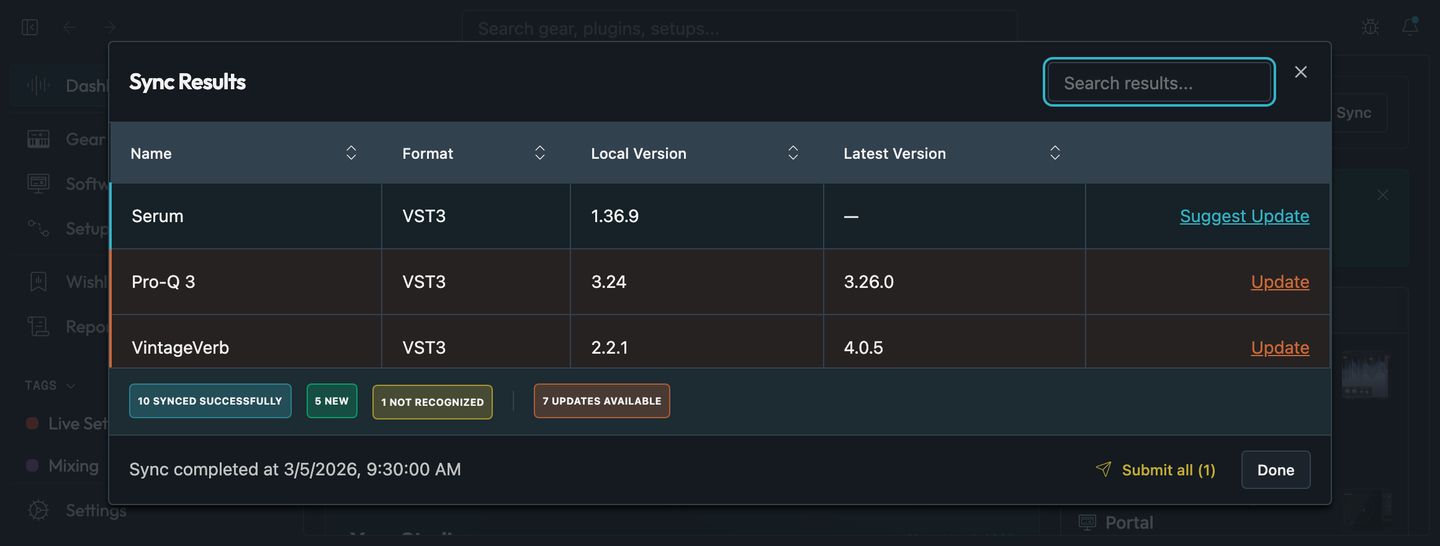
Task: Sort by Format column arrows
Action: click(540, 153)
